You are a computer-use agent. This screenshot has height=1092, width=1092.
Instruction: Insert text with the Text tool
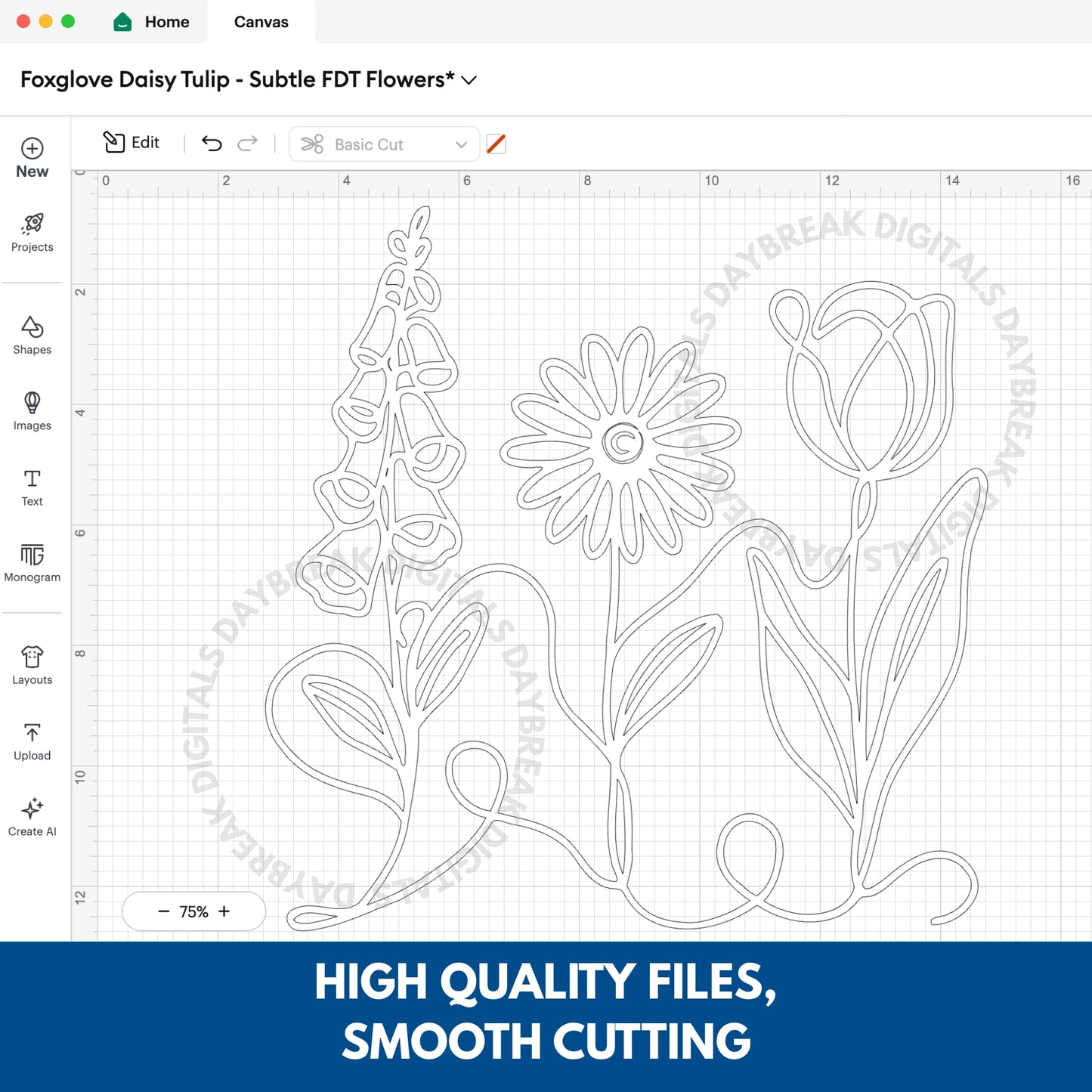click(31, 486)
